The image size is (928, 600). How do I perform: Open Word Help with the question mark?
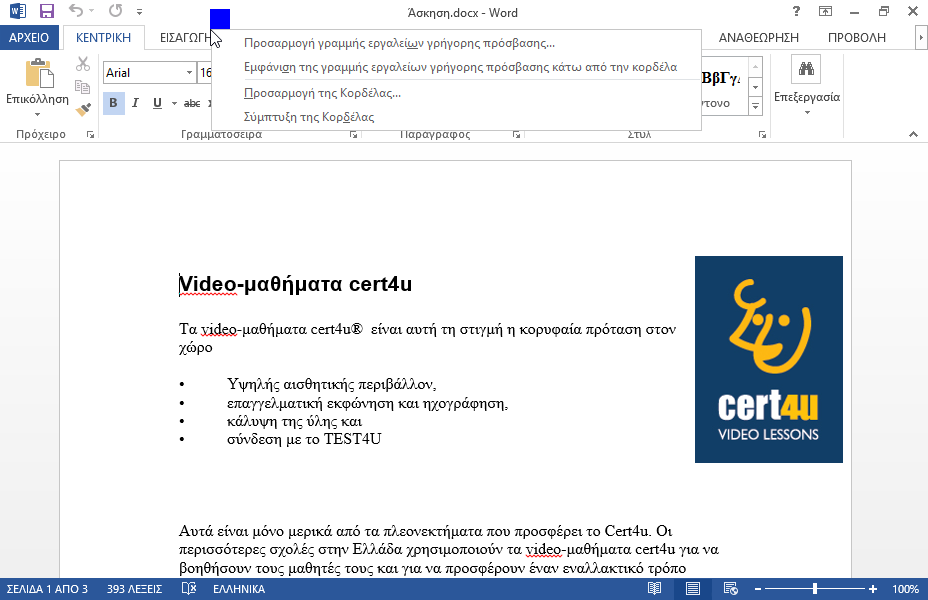pyautogui.click(x=796, y=11)
